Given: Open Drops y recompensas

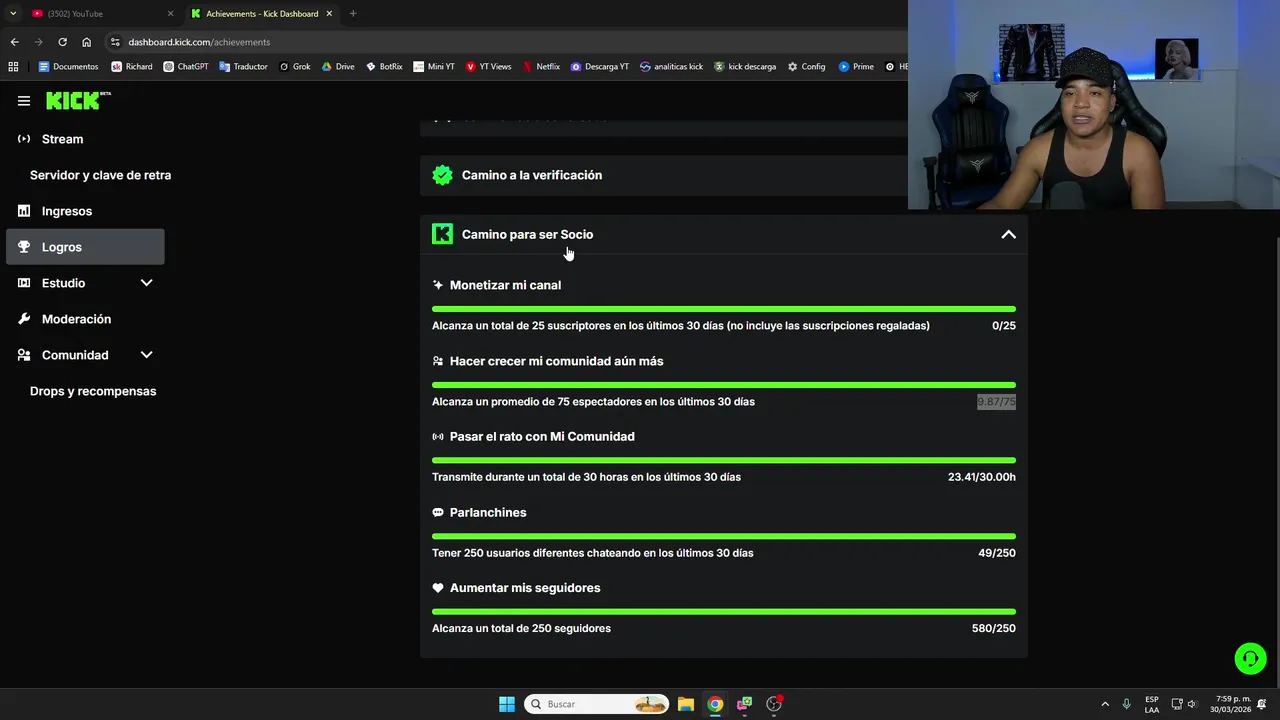Looking at the screenshot, I should pyautogui.click(x=93, y=391).
